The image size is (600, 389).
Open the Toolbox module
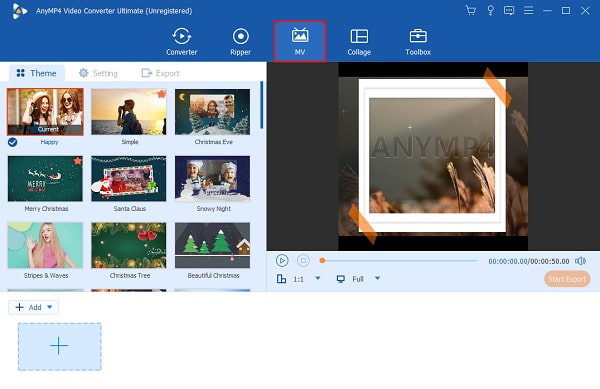click(x=418, y=41)
